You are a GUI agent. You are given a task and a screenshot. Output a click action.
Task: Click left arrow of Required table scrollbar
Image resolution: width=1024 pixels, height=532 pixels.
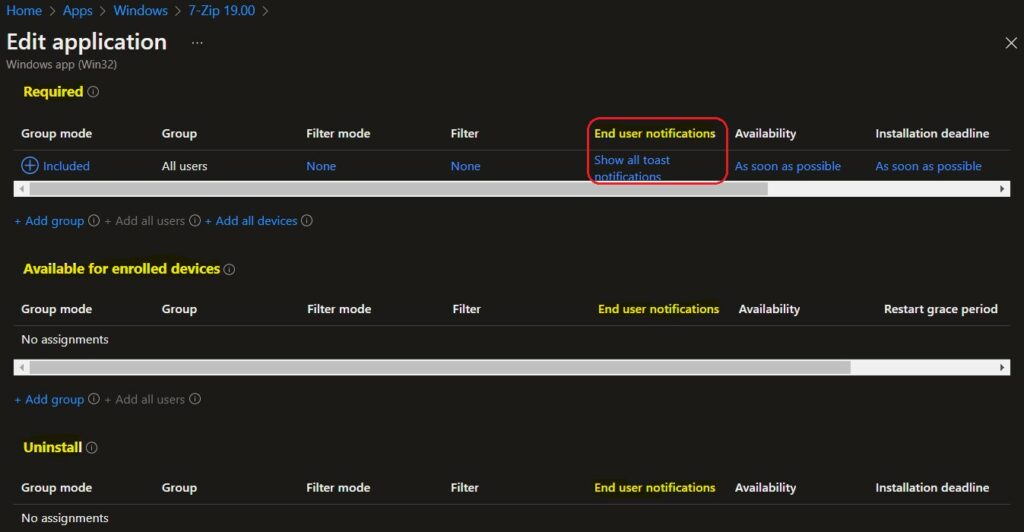[22, 189]
